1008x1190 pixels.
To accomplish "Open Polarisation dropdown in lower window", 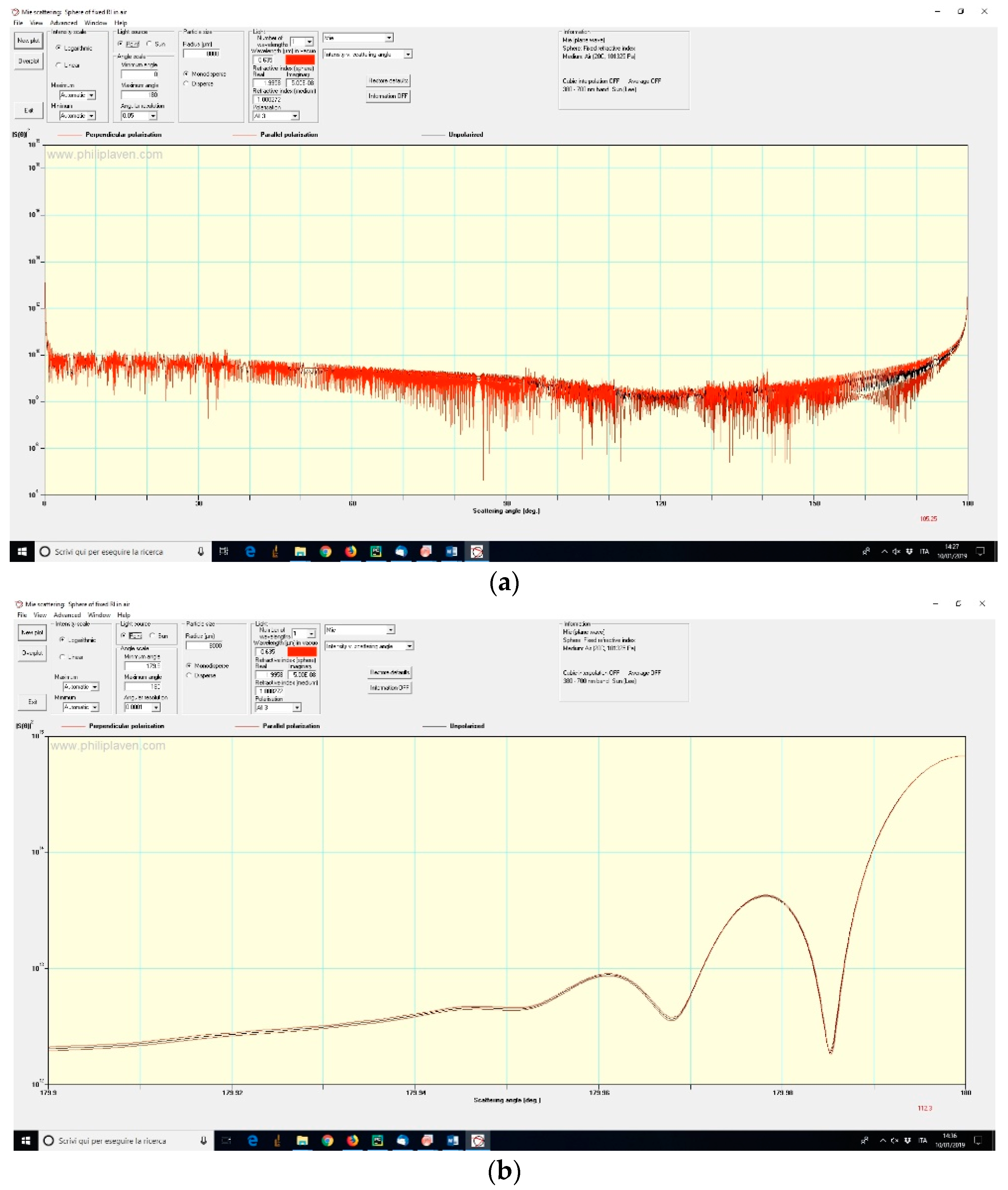I will click(297, 708).
